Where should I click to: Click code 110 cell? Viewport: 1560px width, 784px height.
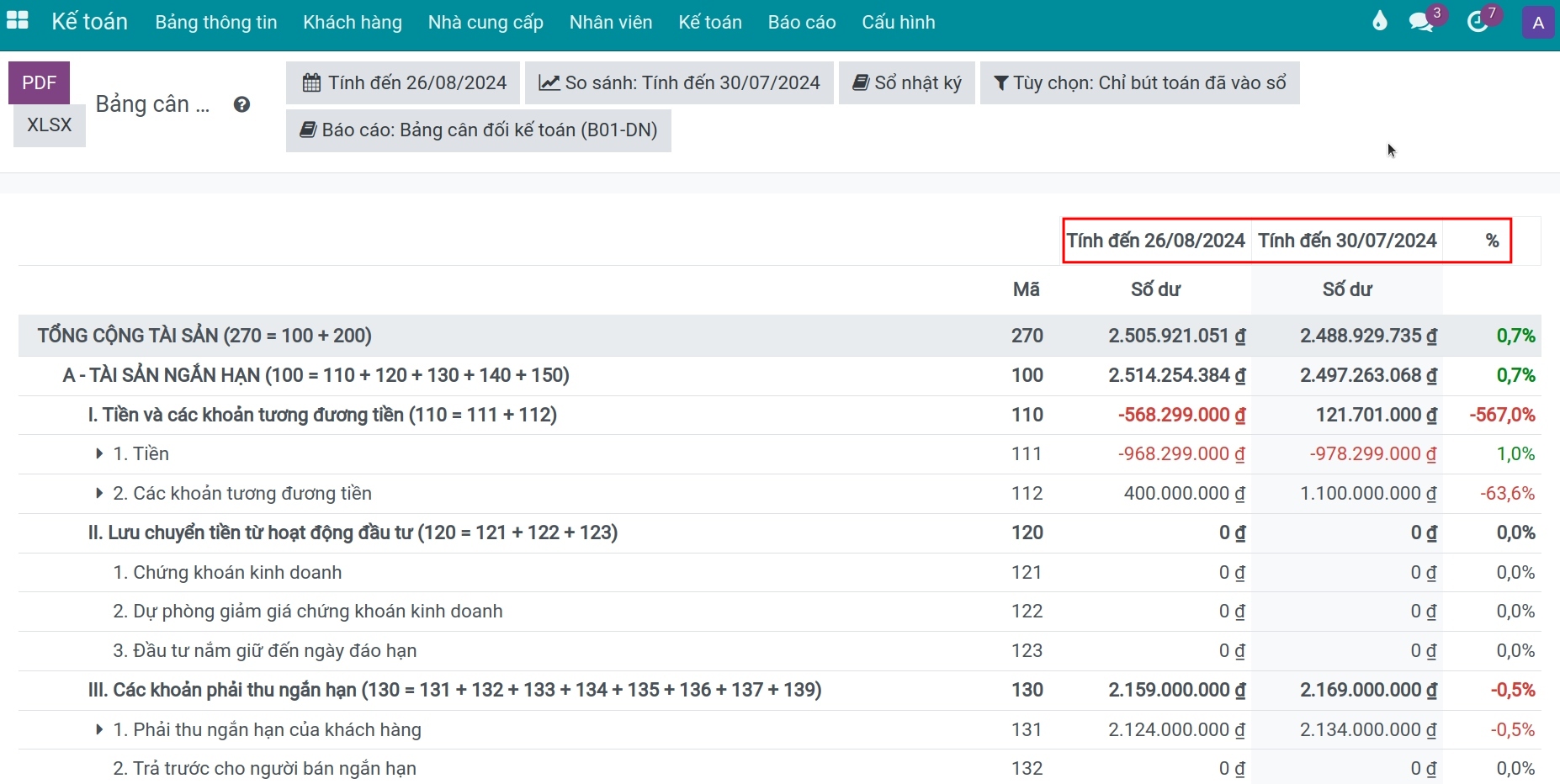pyautogui.click(x=1027, y=415)
